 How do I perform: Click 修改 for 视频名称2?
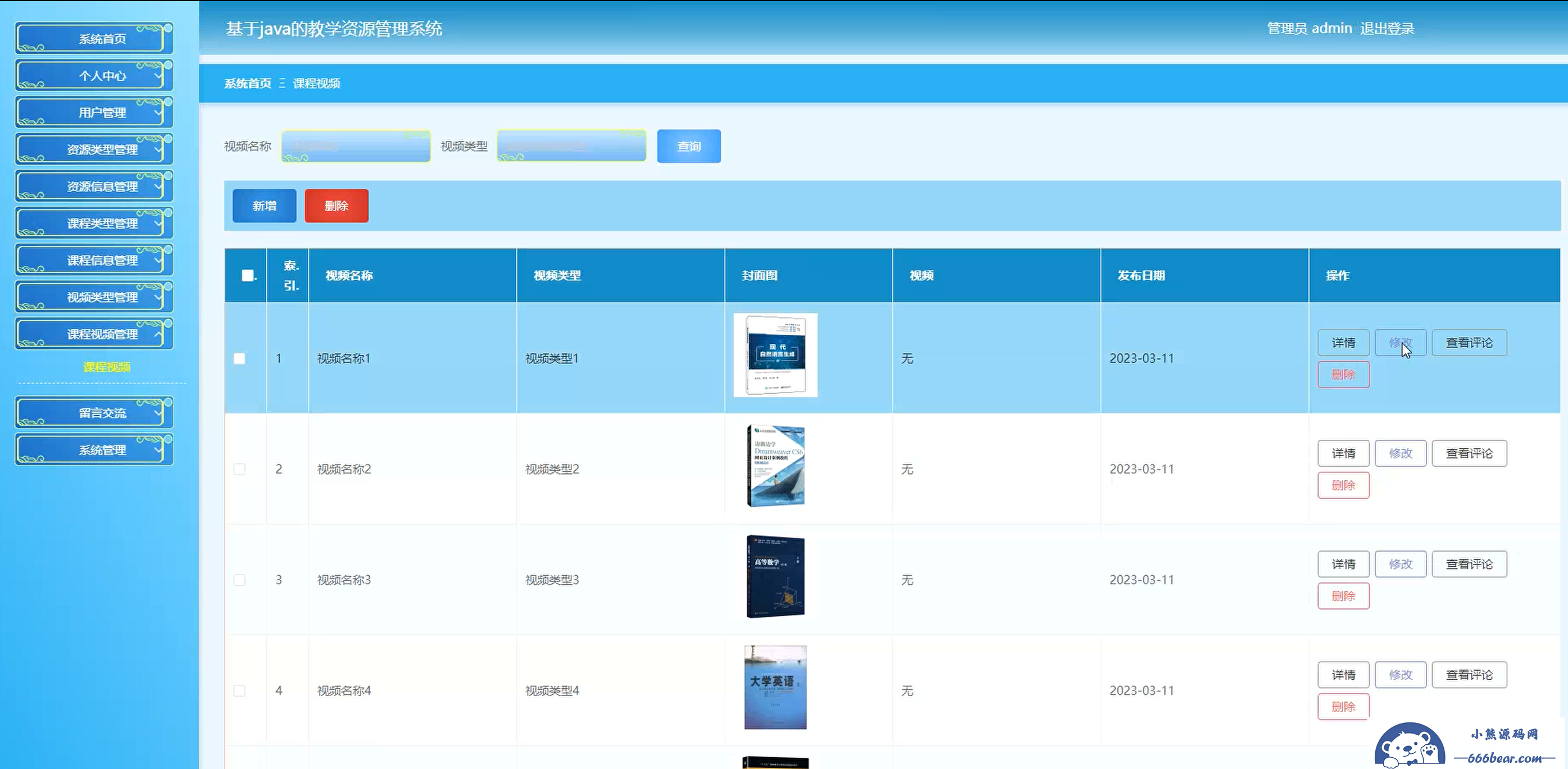tap(1401, 453)
